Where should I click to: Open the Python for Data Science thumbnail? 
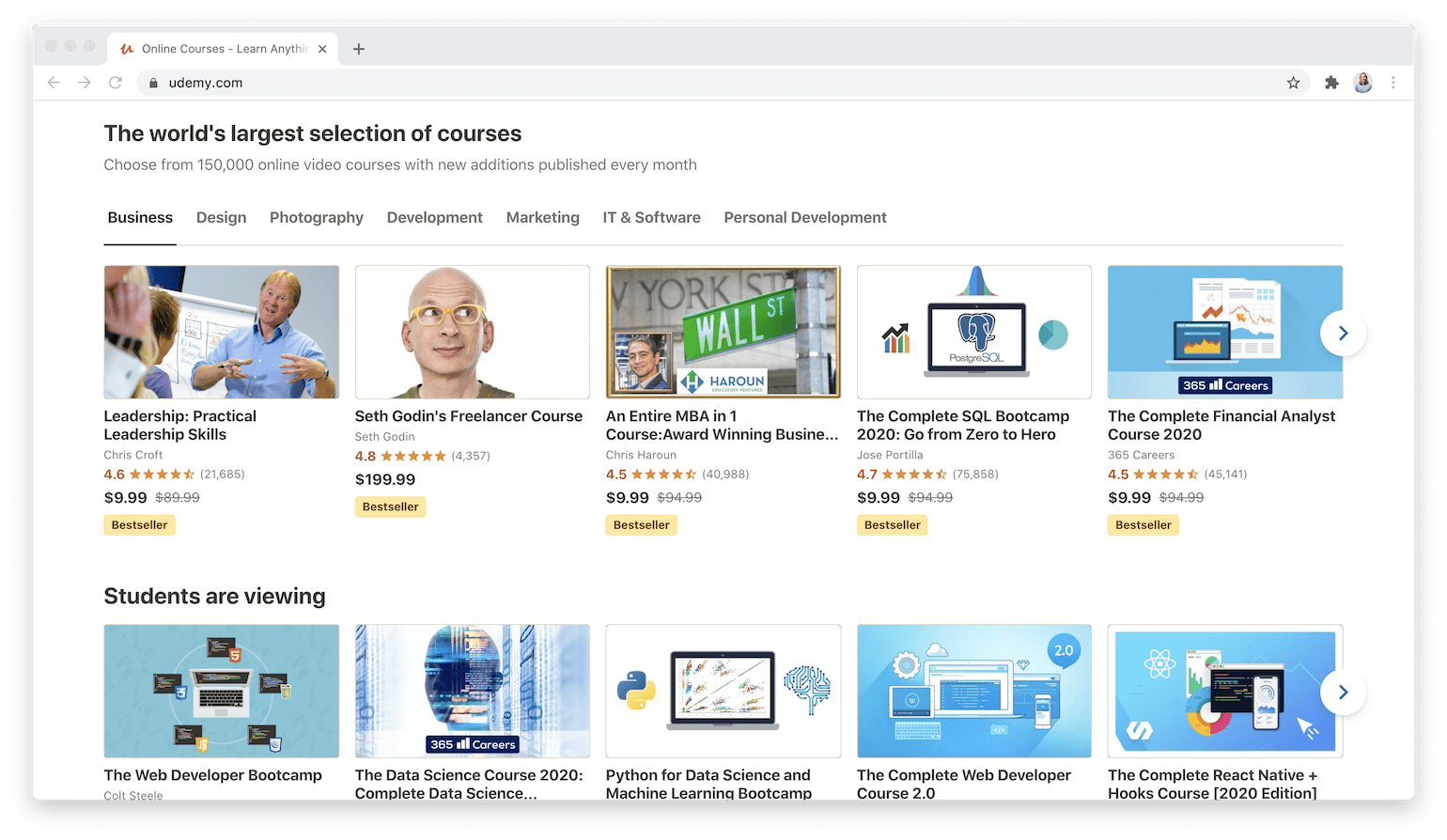(723, 692)
